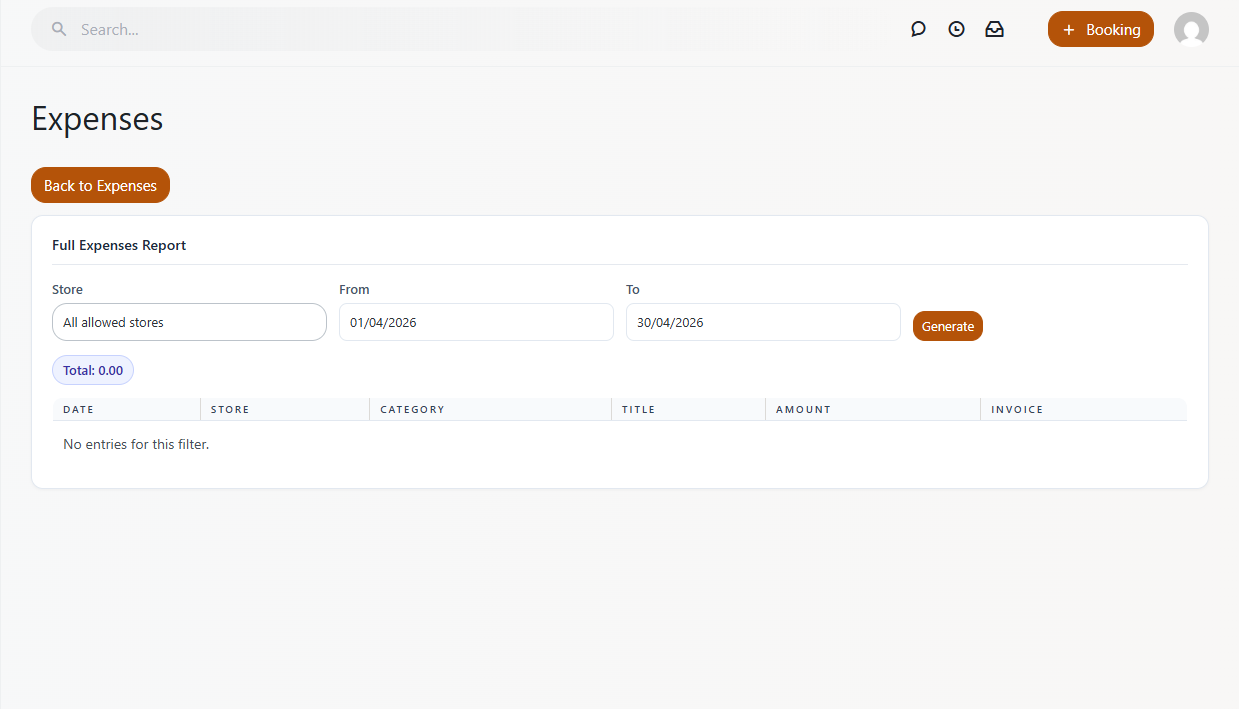
Task: Expand the Store dropdown showing All allowed stores
Action: point(189,323)
